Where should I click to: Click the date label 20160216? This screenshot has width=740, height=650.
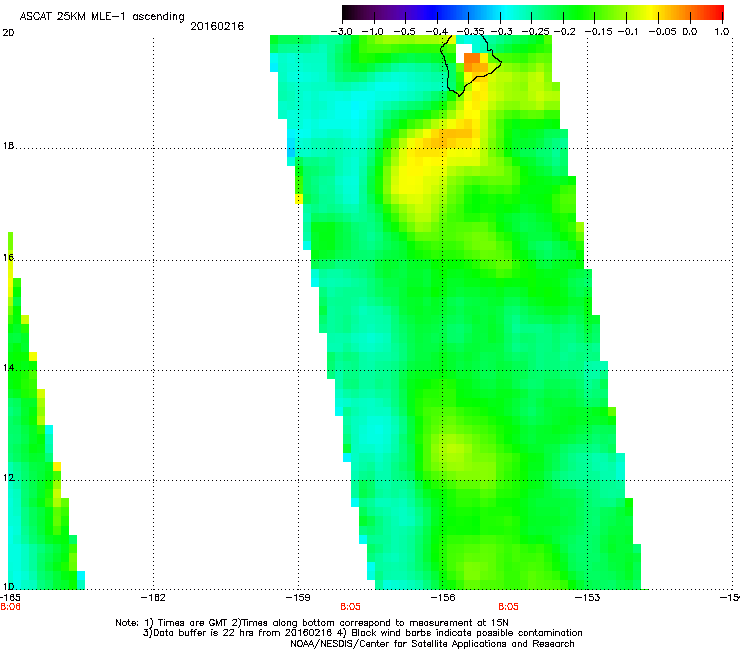click(x=217, y=26)
